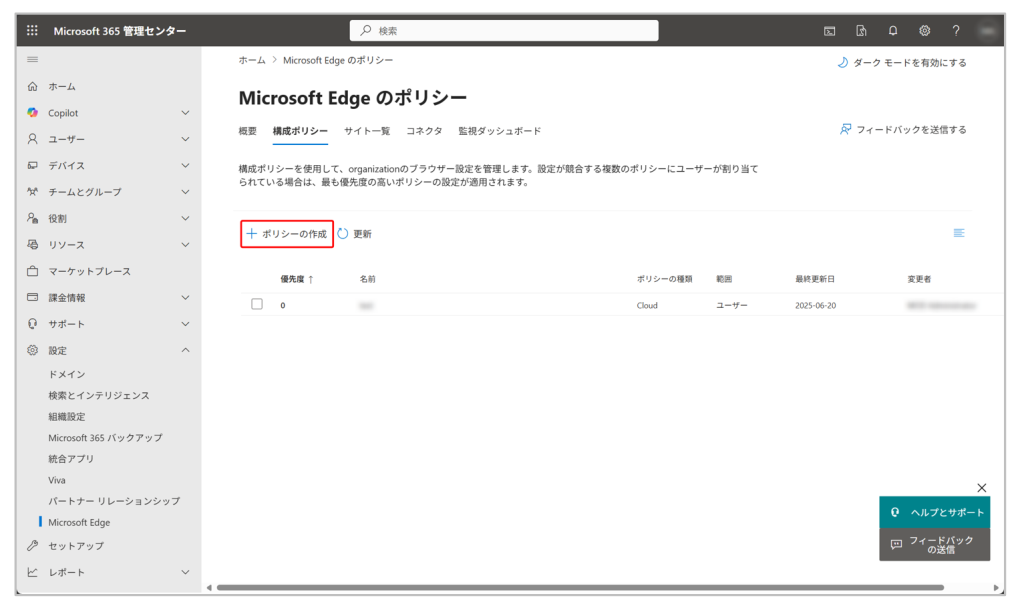Open 統合アプリ in sidebar

point(71,458)
